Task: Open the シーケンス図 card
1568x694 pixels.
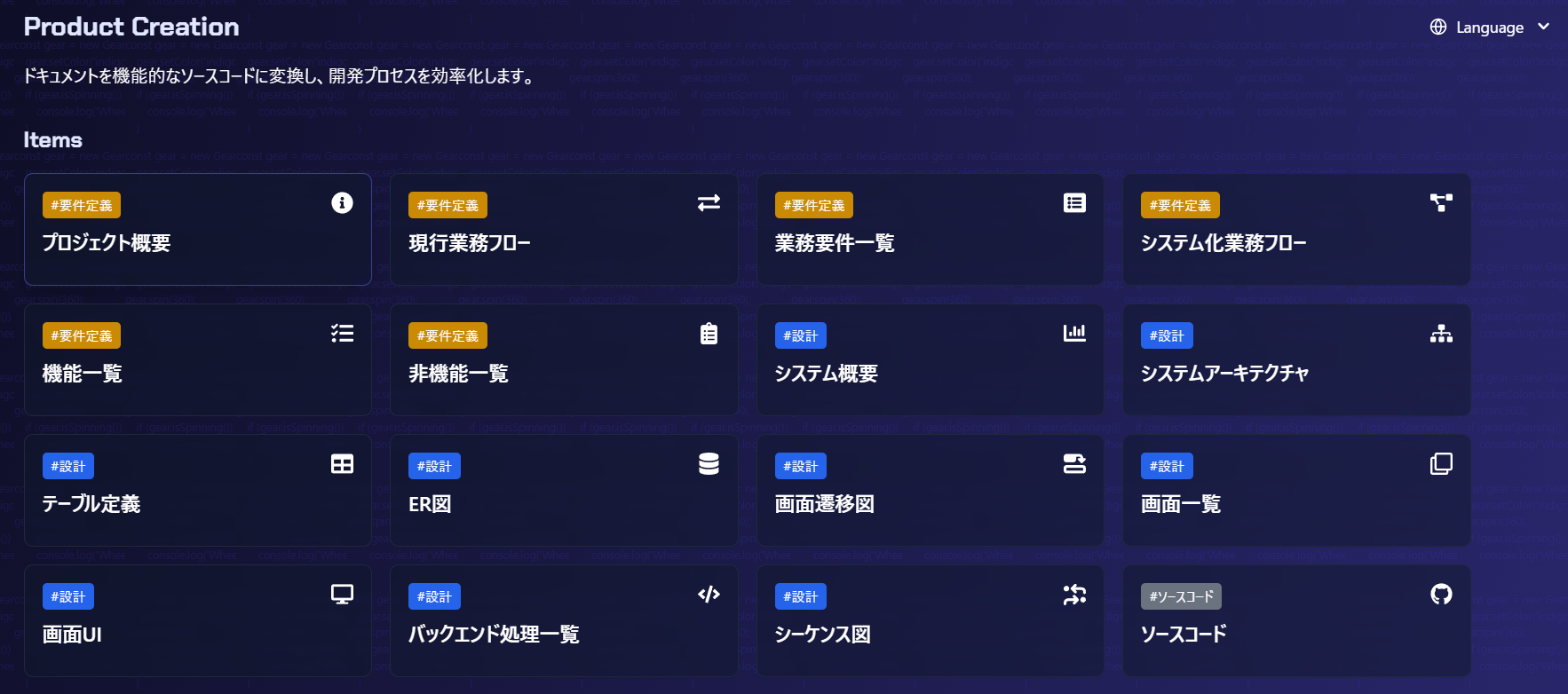Action: [x=931, y=621]
